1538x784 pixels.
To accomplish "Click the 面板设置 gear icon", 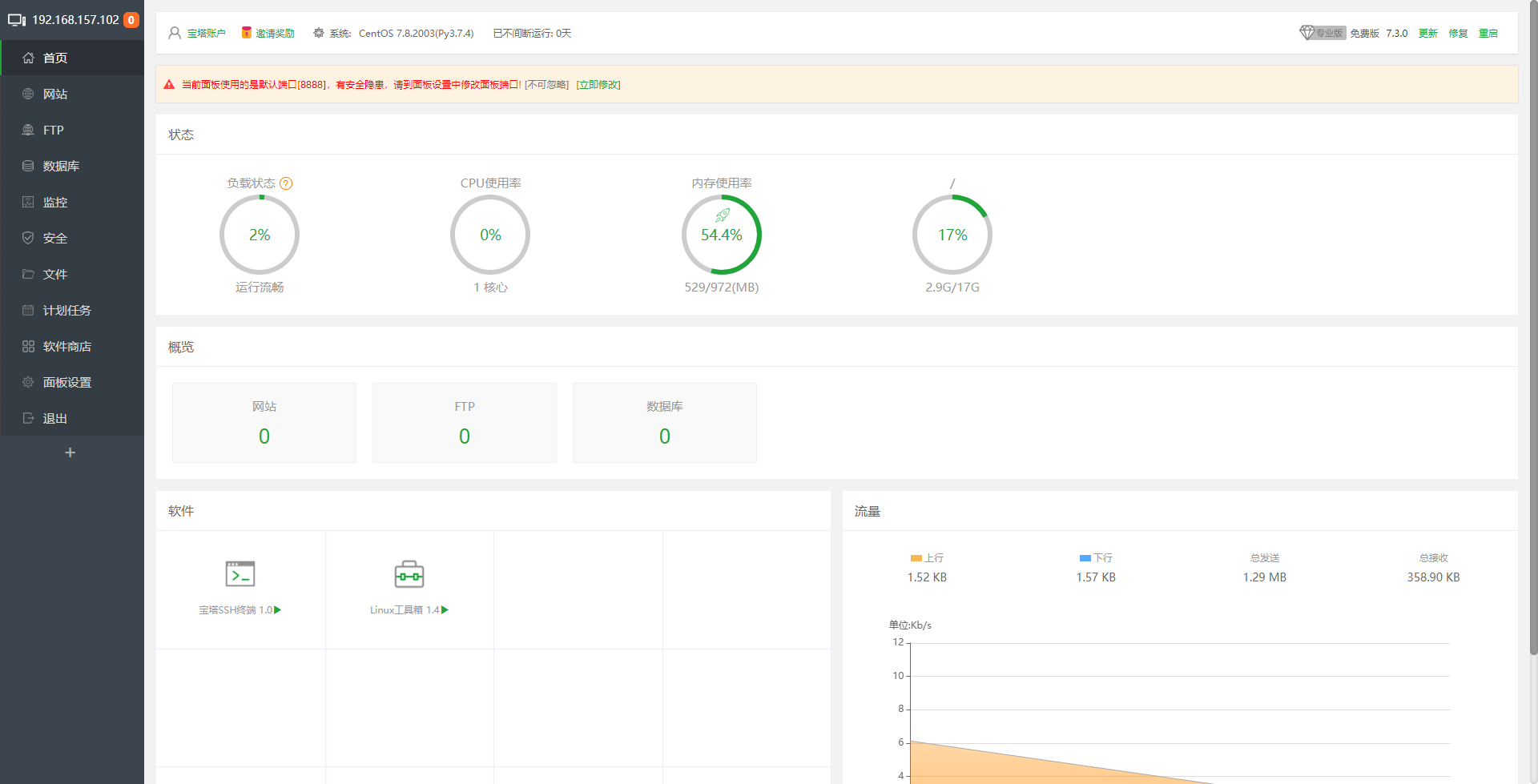I will [x=28, y=382].
